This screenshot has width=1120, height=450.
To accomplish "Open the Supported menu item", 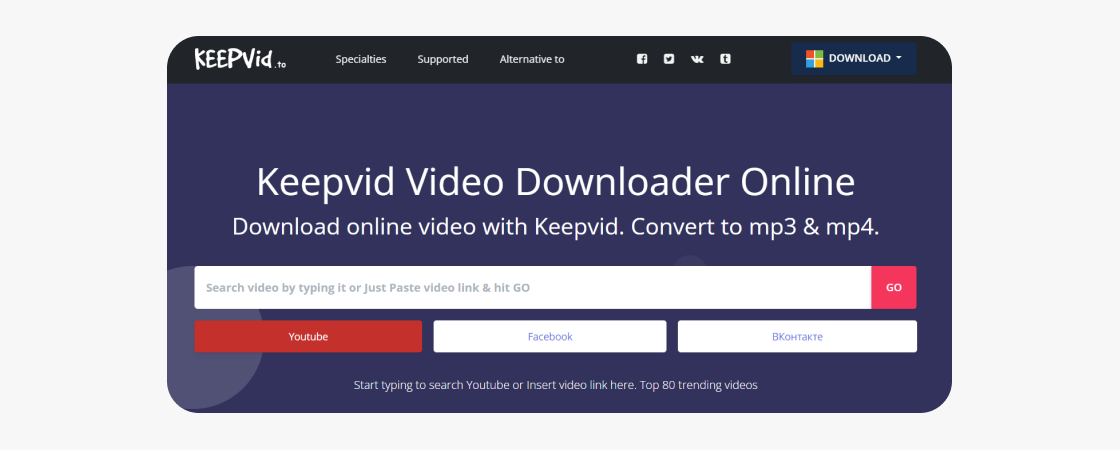I will 443,59.
